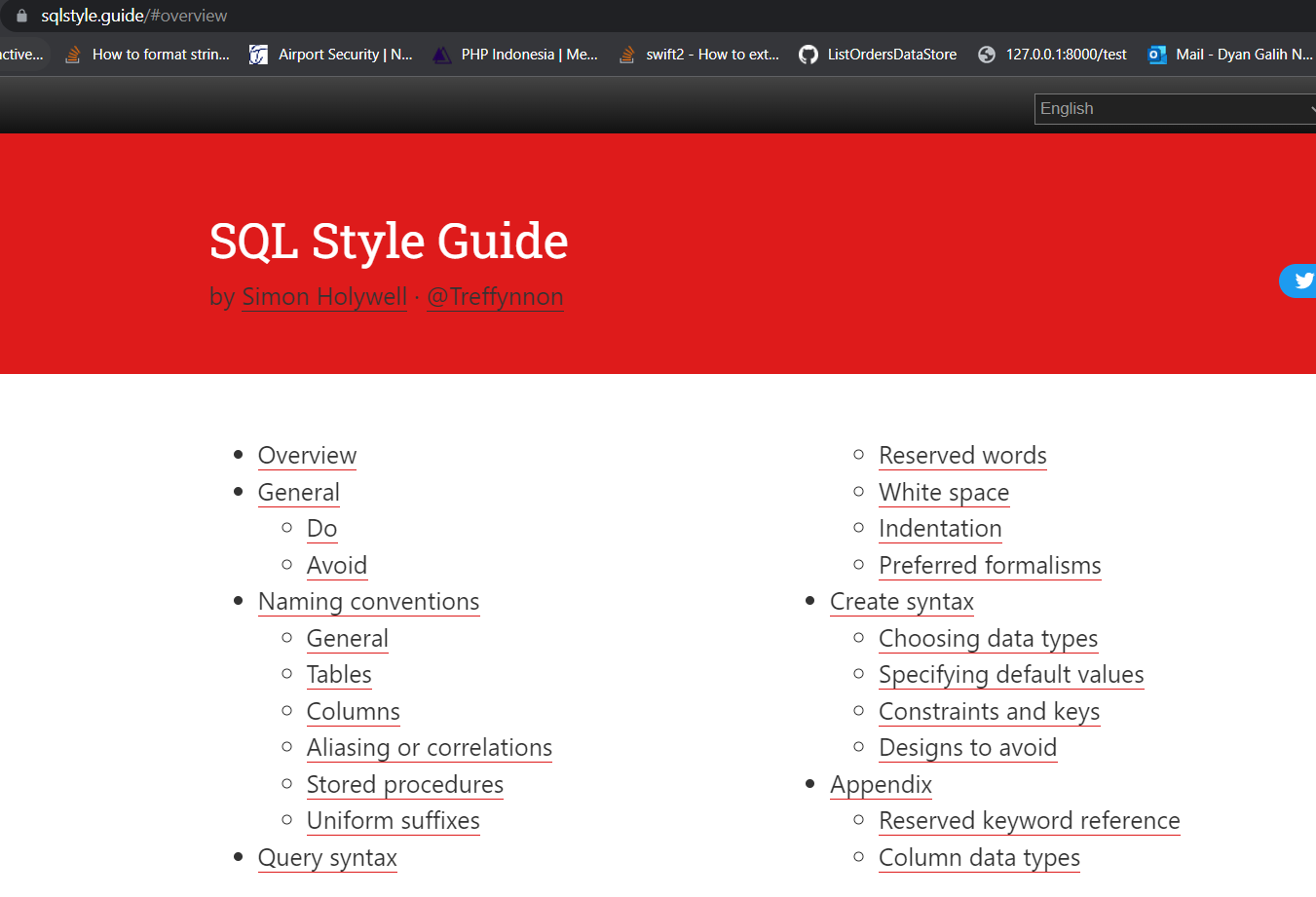
Task: Open Aliasing or correlations link
Action: 429,748
